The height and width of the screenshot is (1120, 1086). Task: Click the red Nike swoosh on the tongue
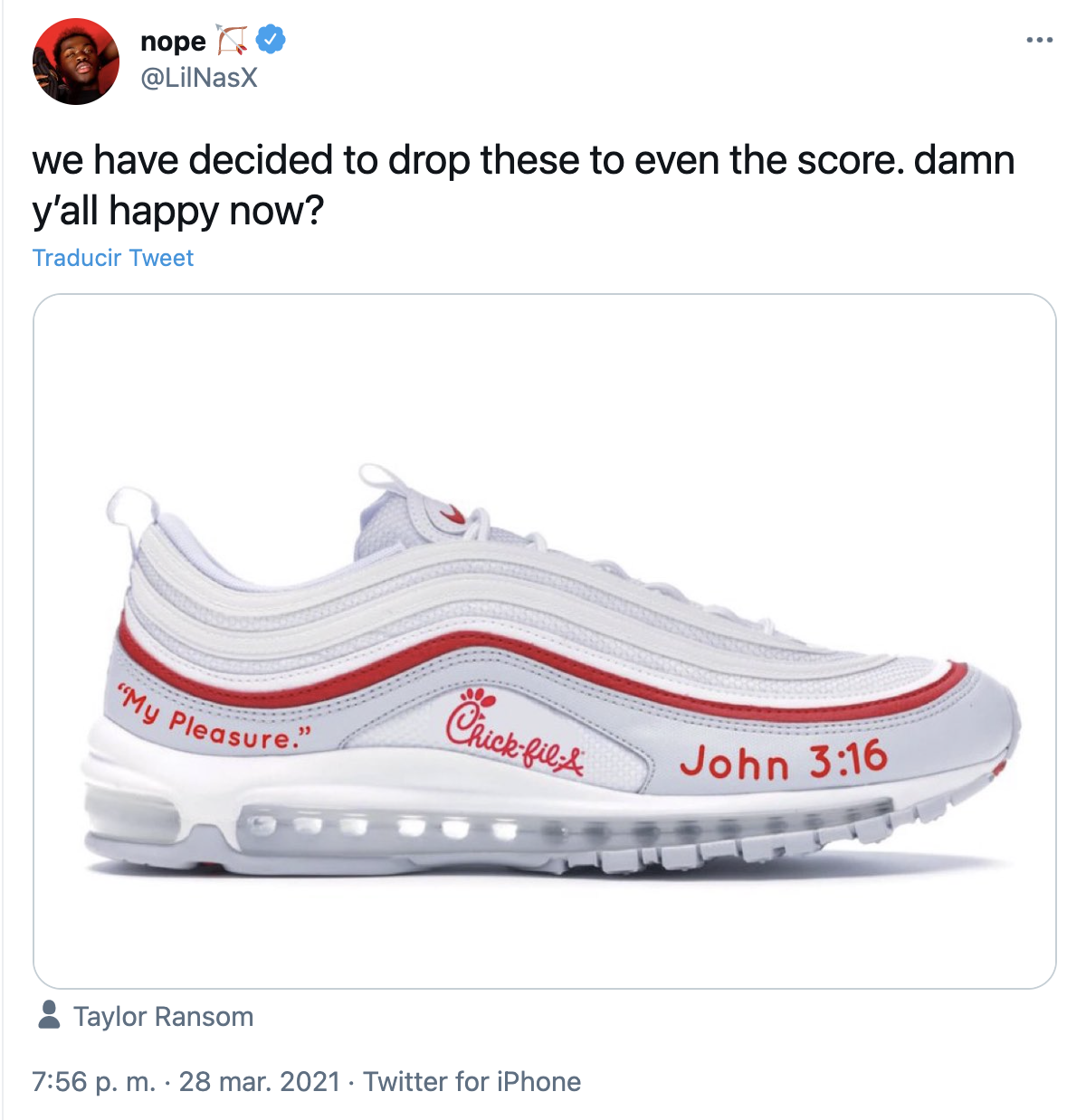pyautogui.click(x=452, y=516)
